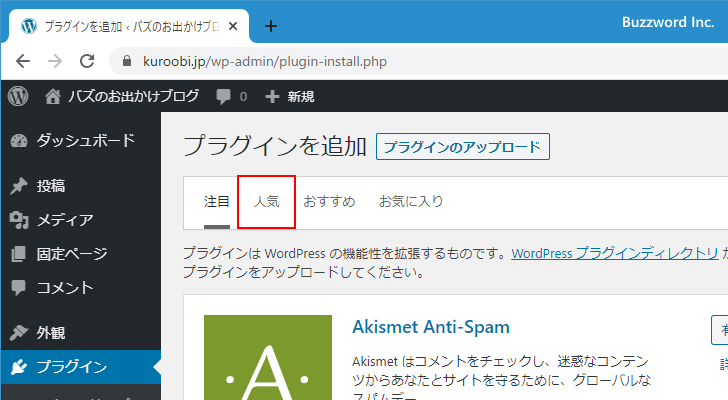Click the browser address bar URL

point(265,61)
